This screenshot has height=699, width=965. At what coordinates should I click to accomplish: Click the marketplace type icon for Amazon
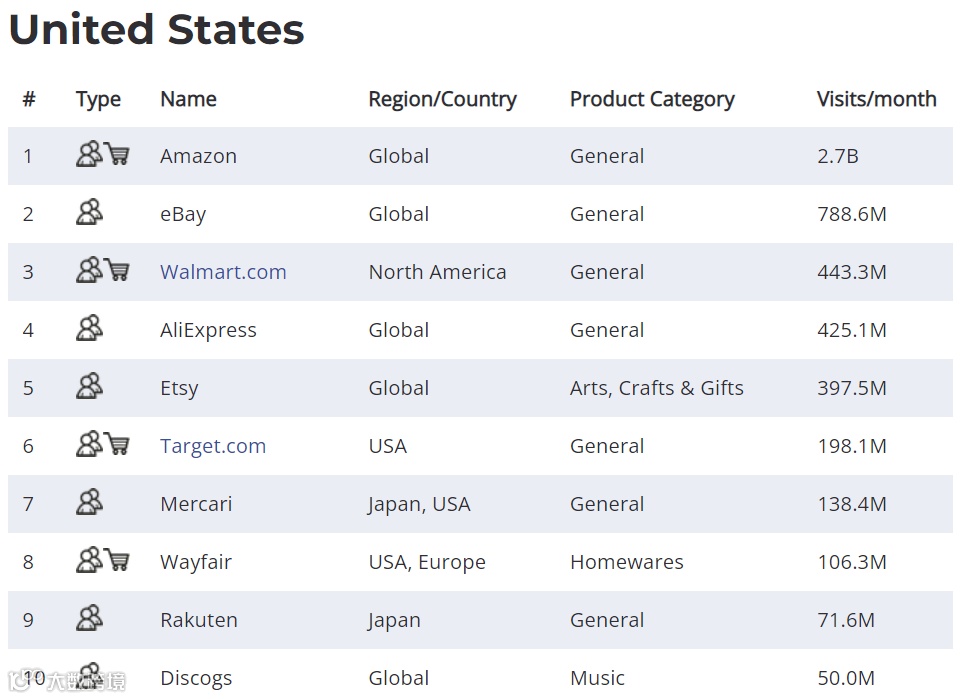(90, 155)
